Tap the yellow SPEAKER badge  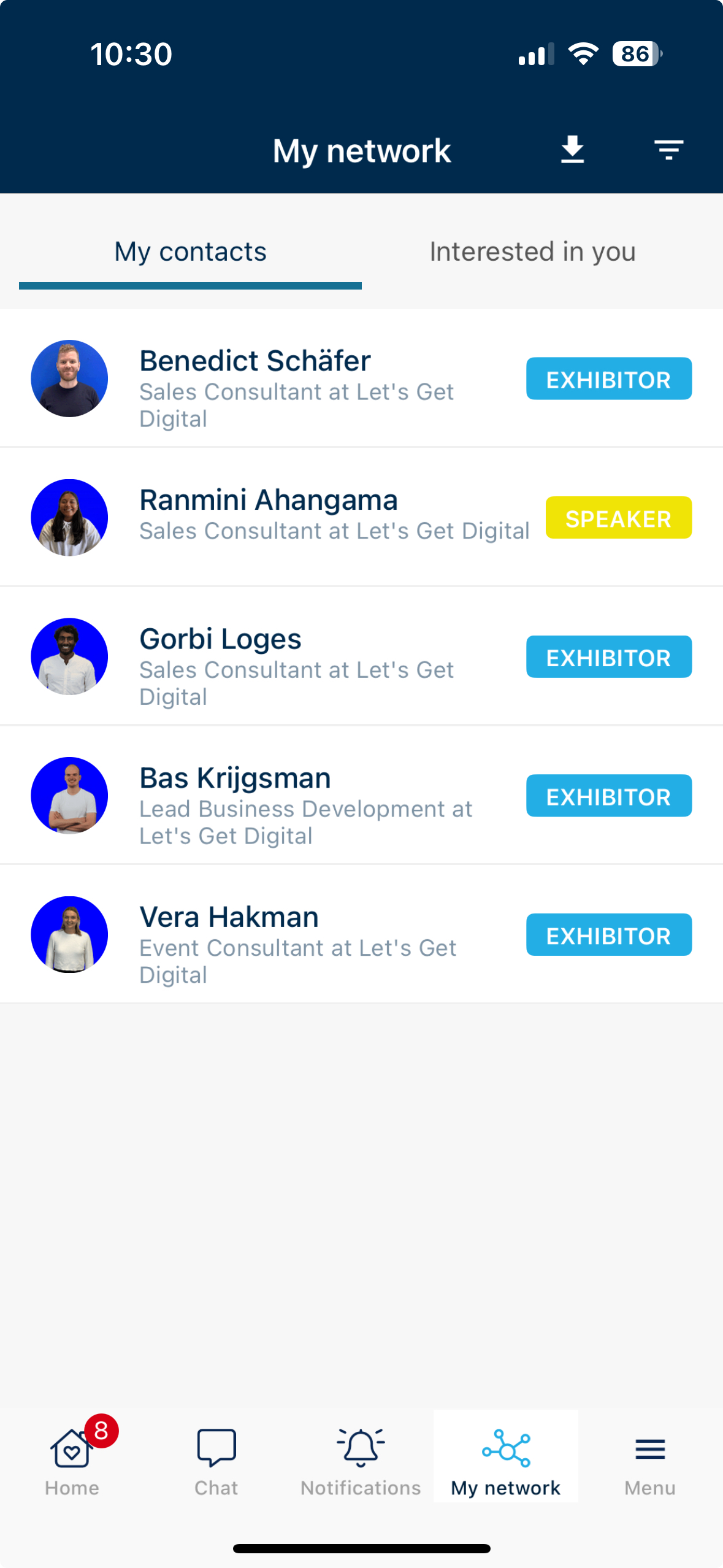click(619, 518)
